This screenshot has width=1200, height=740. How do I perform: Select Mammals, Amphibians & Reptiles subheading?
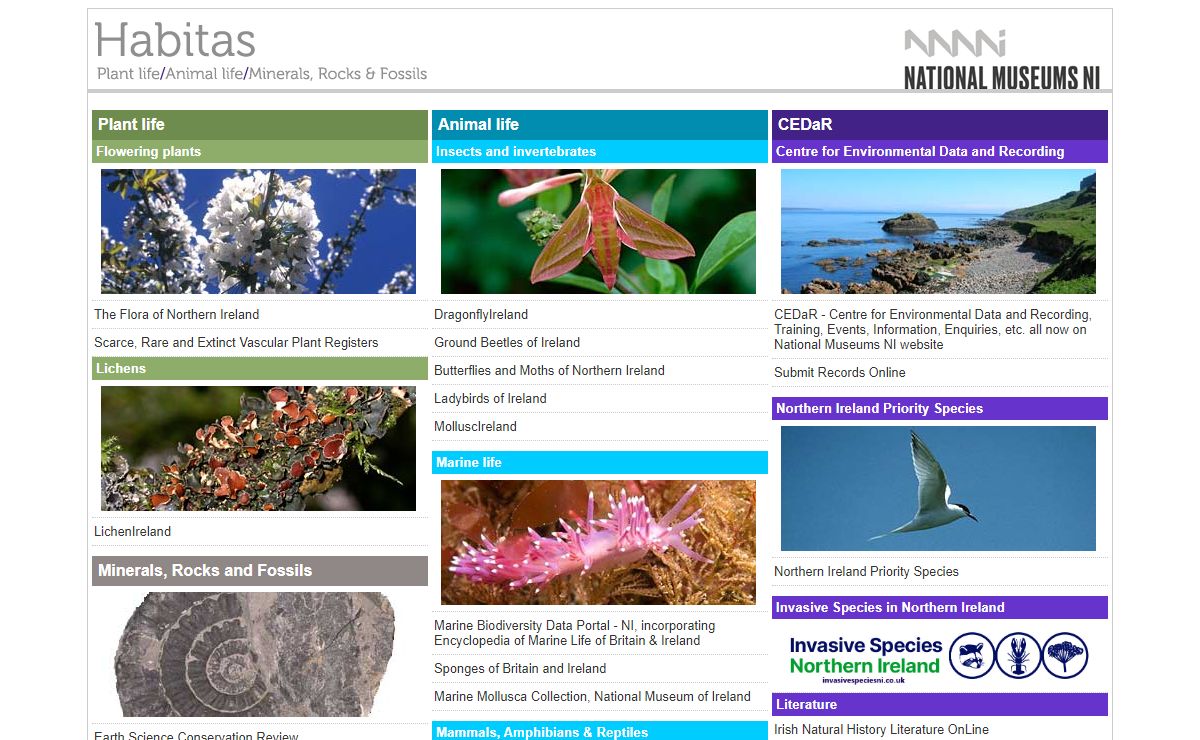[x=600, y=731]
